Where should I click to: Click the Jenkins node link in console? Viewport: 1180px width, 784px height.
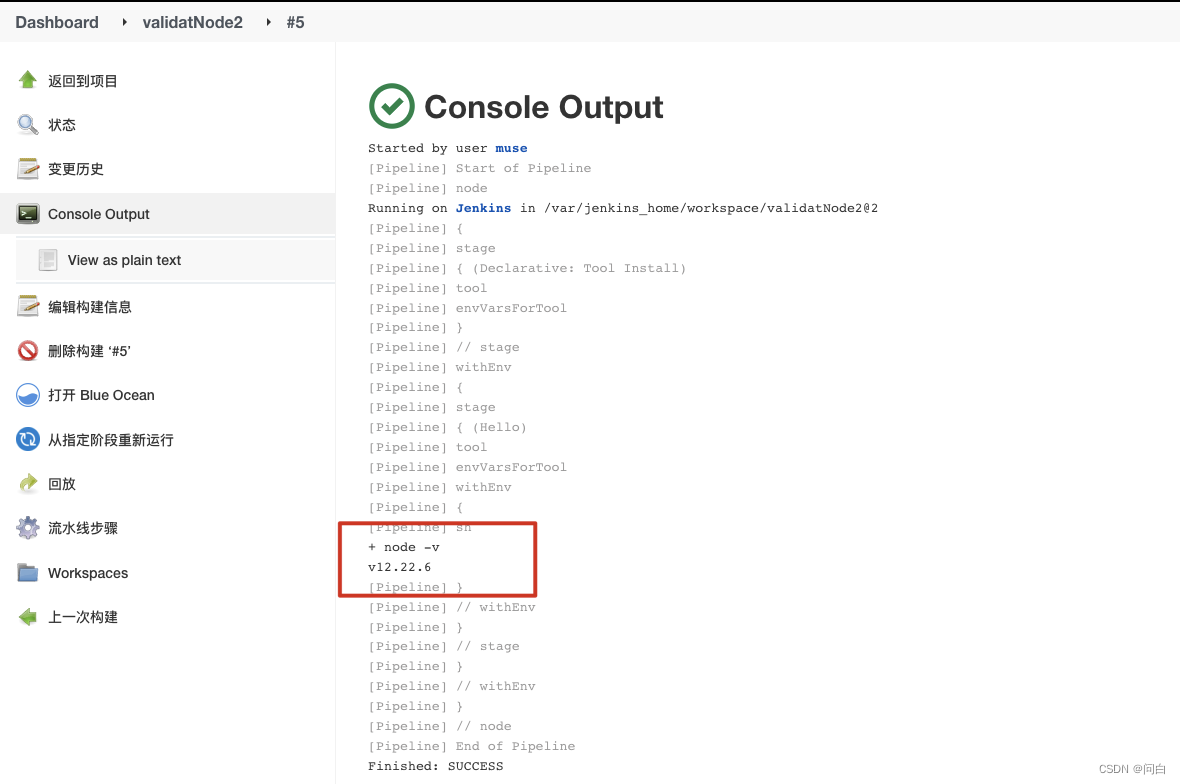pos(483,208)
